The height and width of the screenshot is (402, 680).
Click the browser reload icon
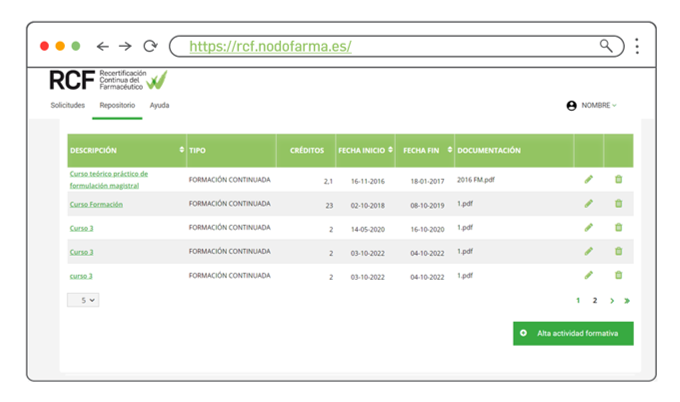point(150,46)
